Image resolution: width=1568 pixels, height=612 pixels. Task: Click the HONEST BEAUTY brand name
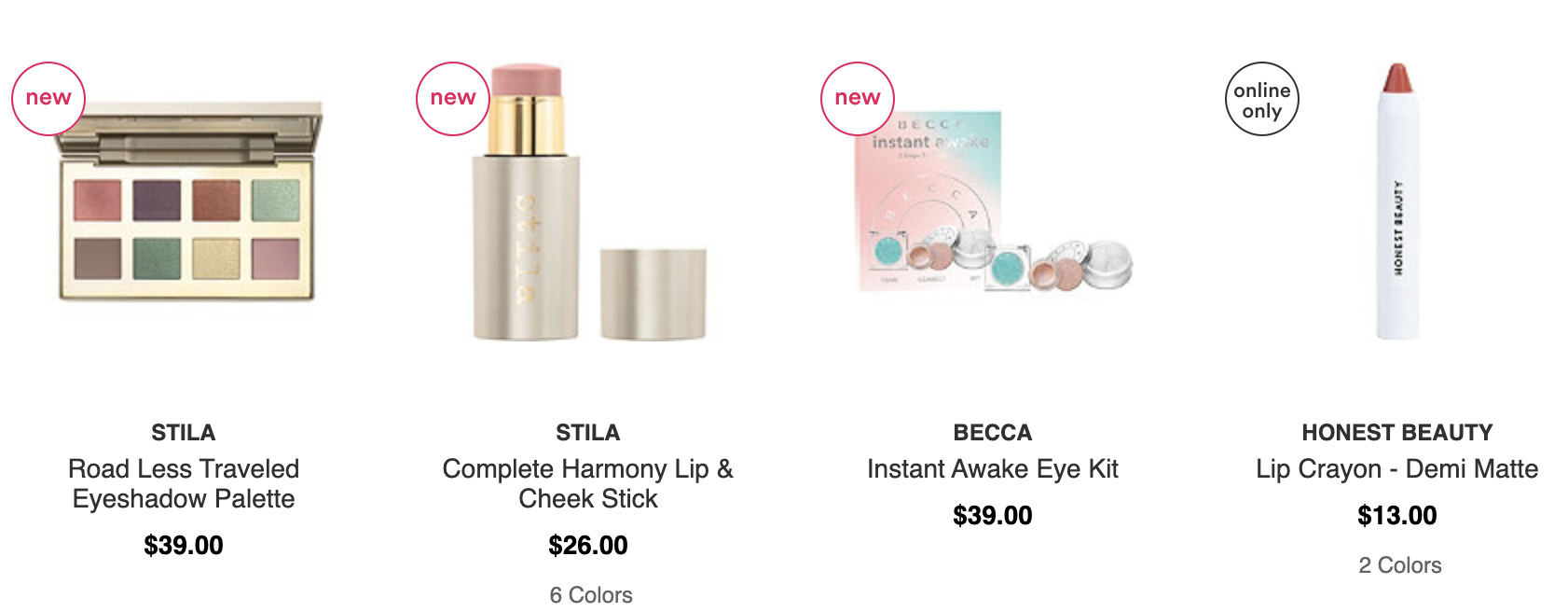[1397, 433]
